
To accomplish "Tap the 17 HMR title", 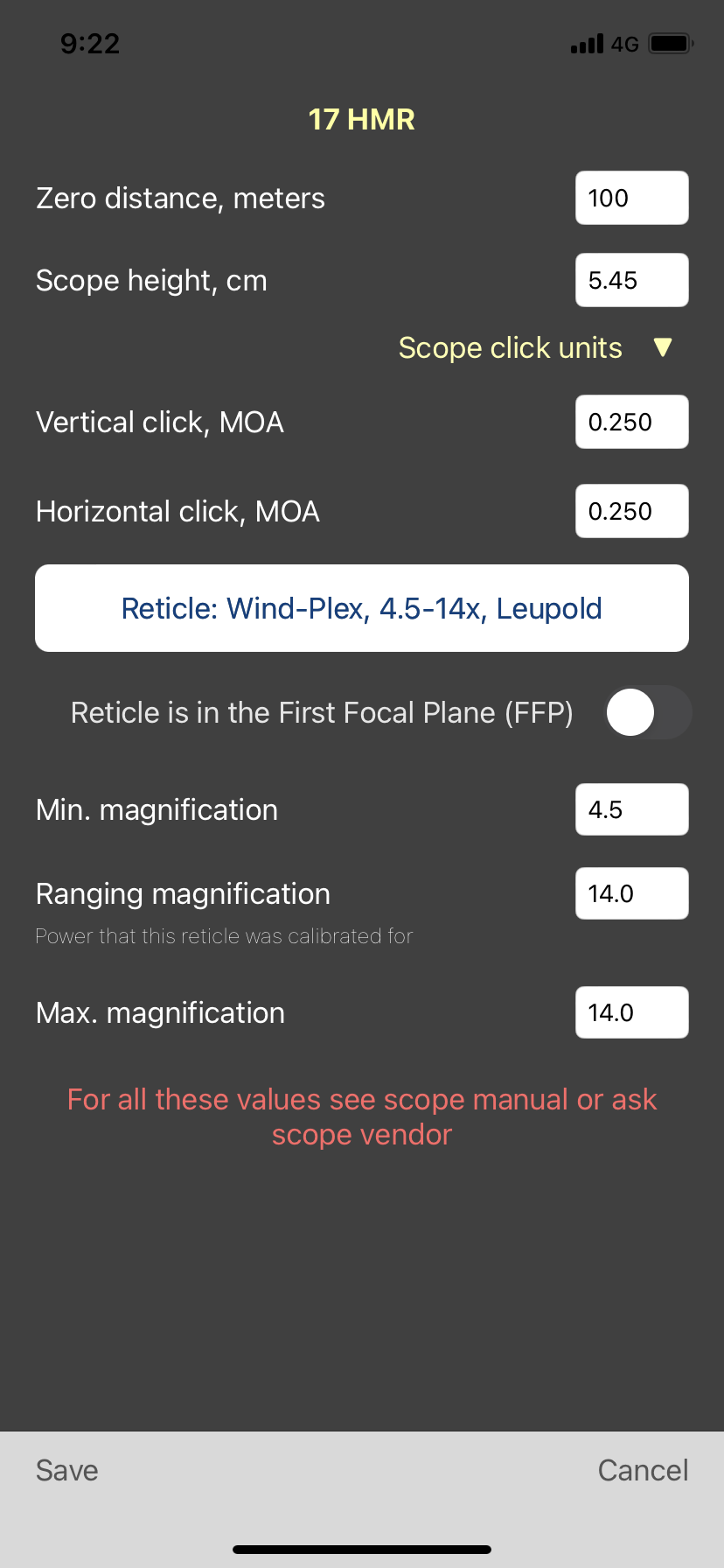I will click(x=362, y=119).
